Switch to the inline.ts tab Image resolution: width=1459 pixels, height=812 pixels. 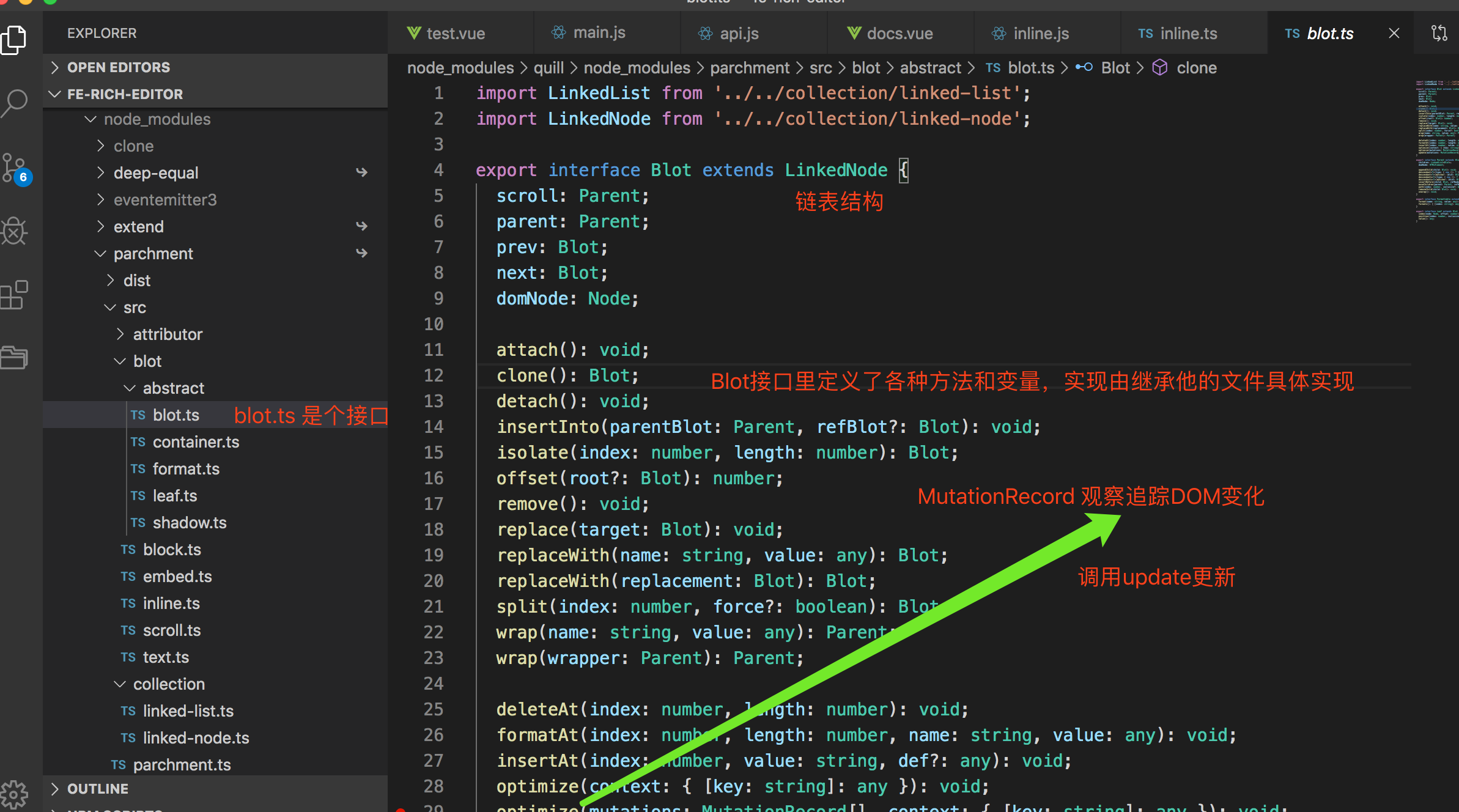pos(1188,34)
